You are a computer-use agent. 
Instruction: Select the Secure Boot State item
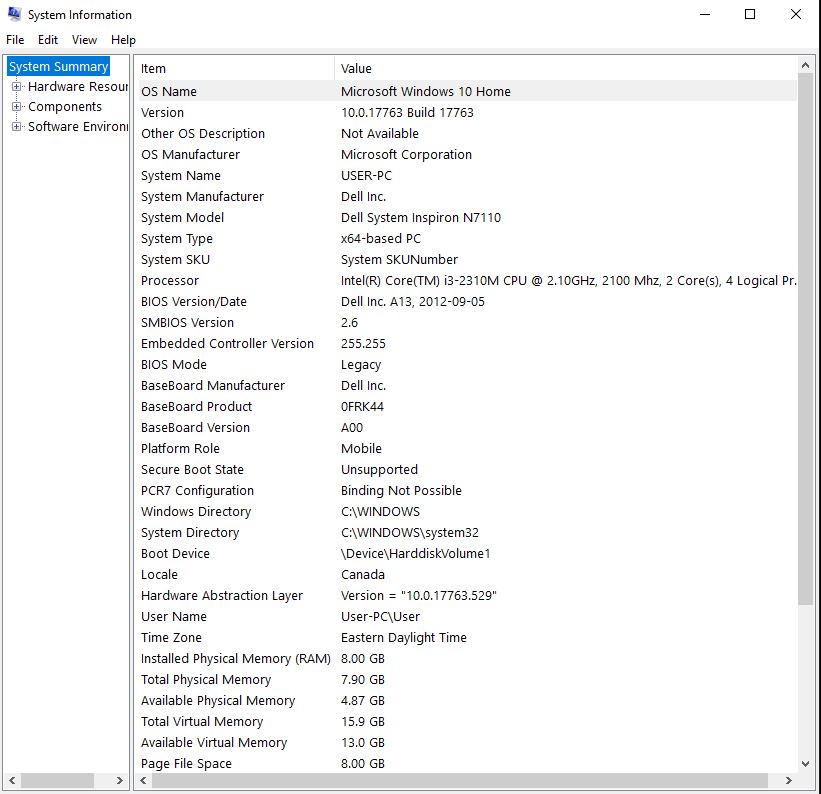coord(192,469)
